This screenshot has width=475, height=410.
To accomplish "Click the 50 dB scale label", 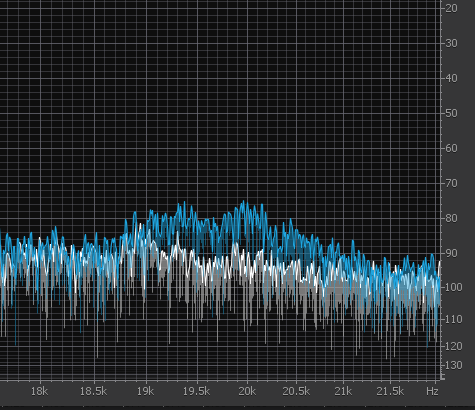I will coord(451,113).
